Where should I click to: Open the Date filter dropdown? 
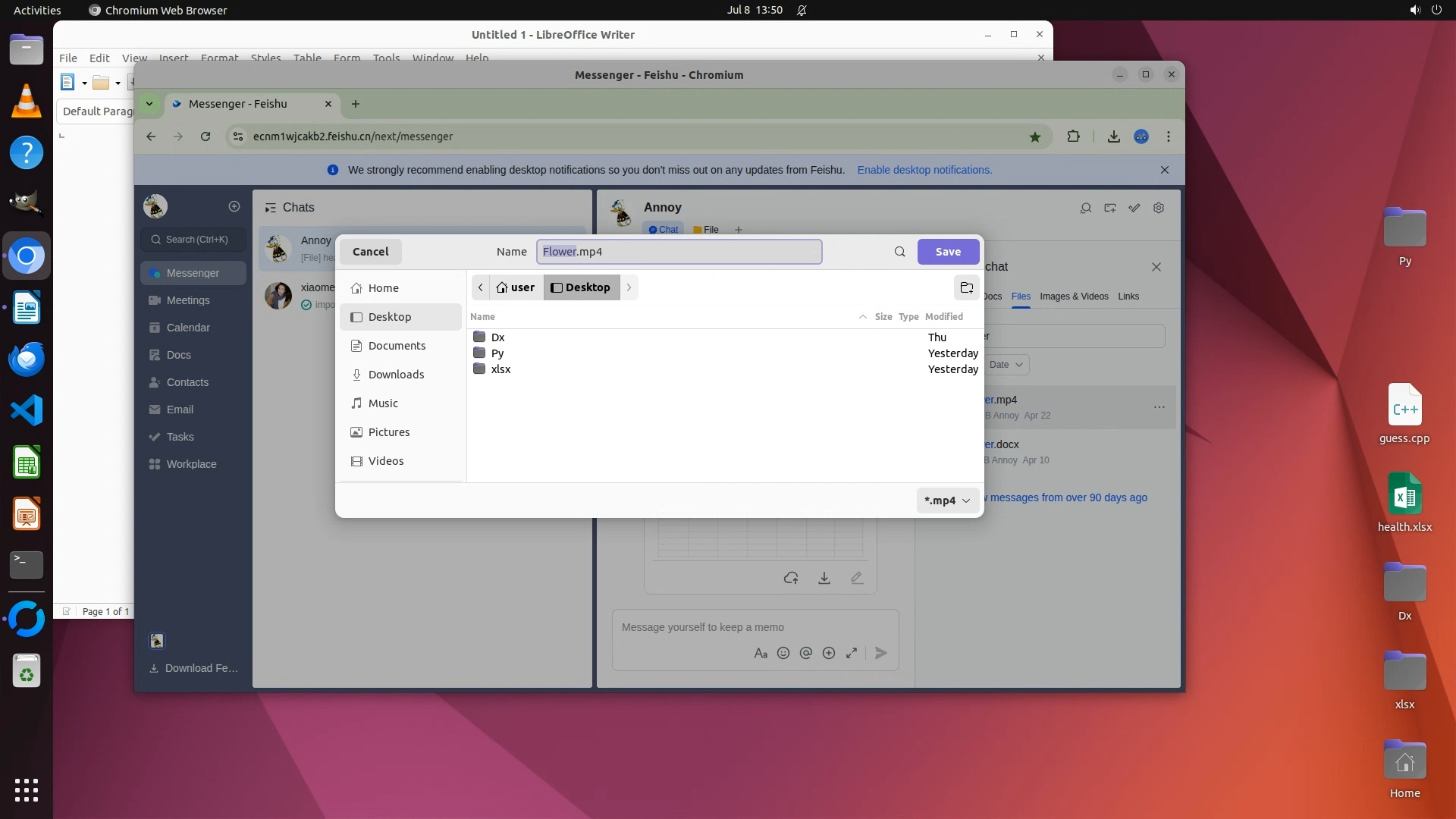[x=1006, y=365]
